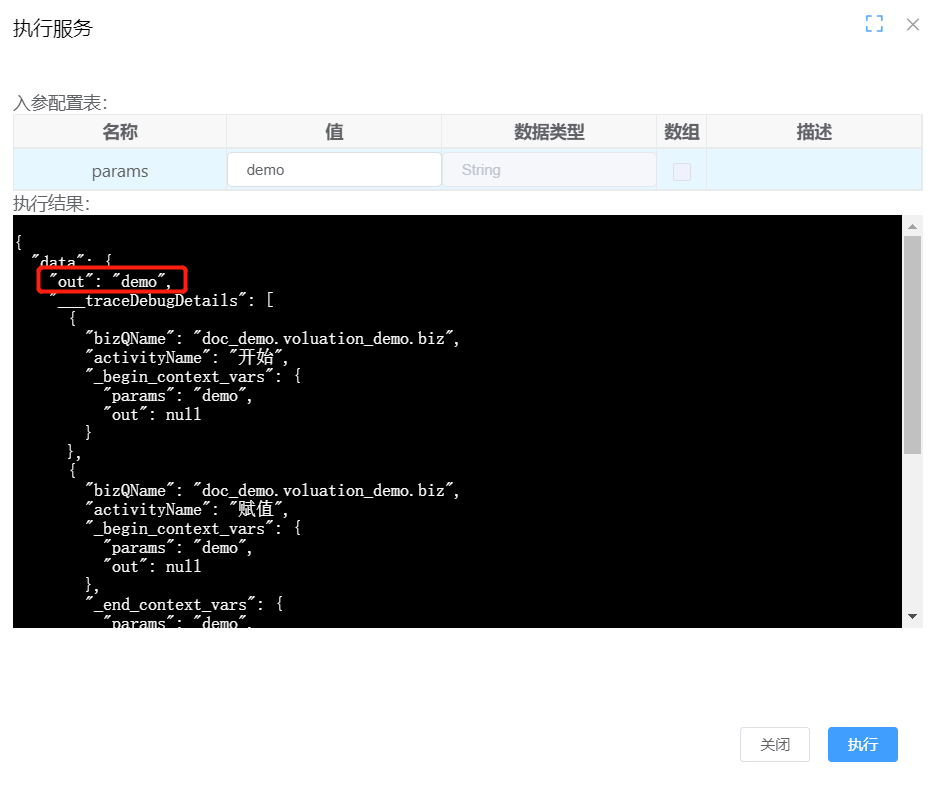
Task: Click the result panel scrollbar thumb
Action: (x=912, y=345)
